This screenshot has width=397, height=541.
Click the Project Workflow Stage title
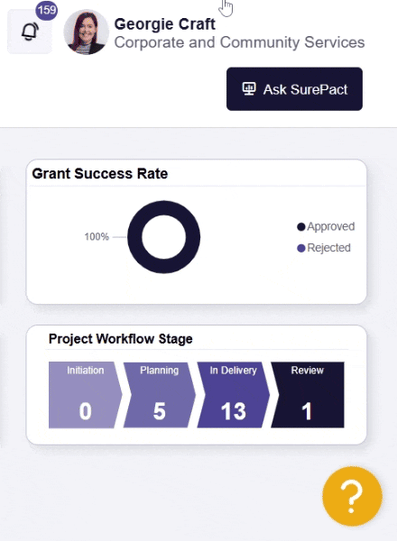tap(120, 339)
